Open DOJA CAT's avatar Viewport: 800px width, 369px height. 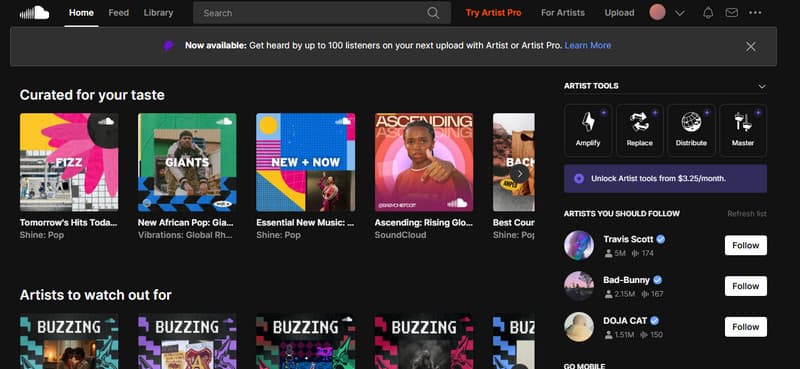(x=579, y=327)
